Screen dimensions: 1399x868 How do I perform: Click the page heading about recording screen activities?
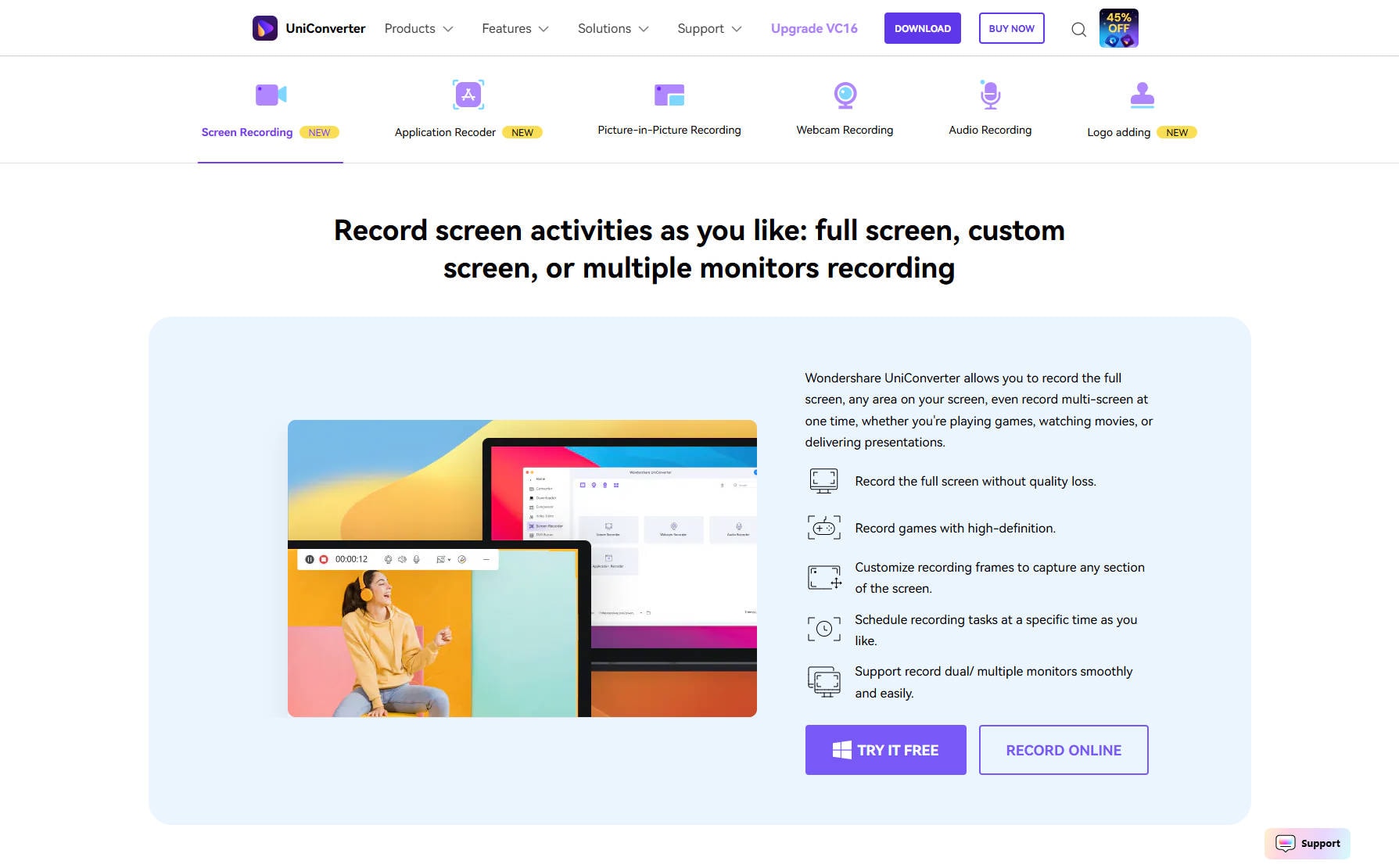pos(699,249)
